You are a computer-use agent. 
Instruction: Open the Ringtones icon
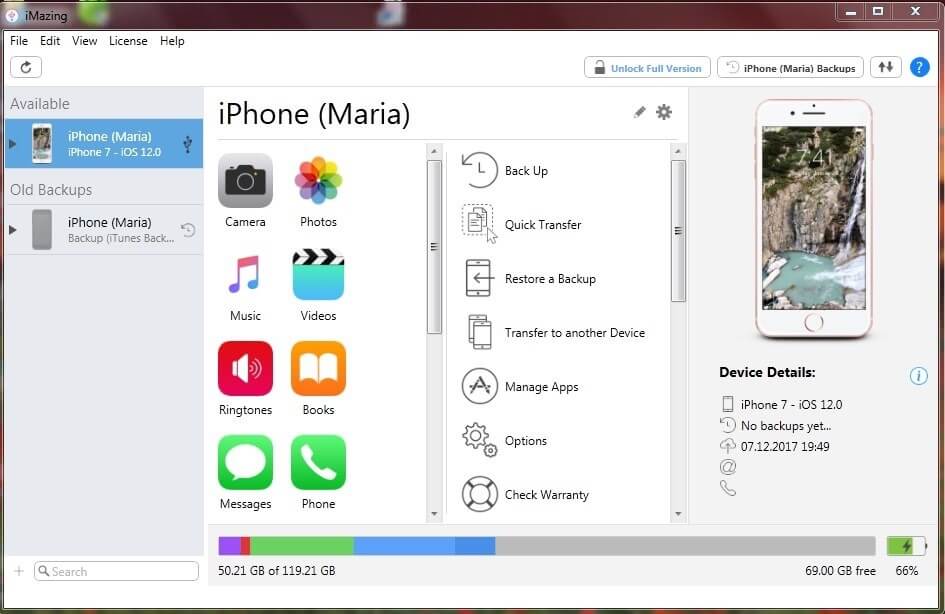tap(245, 368)
